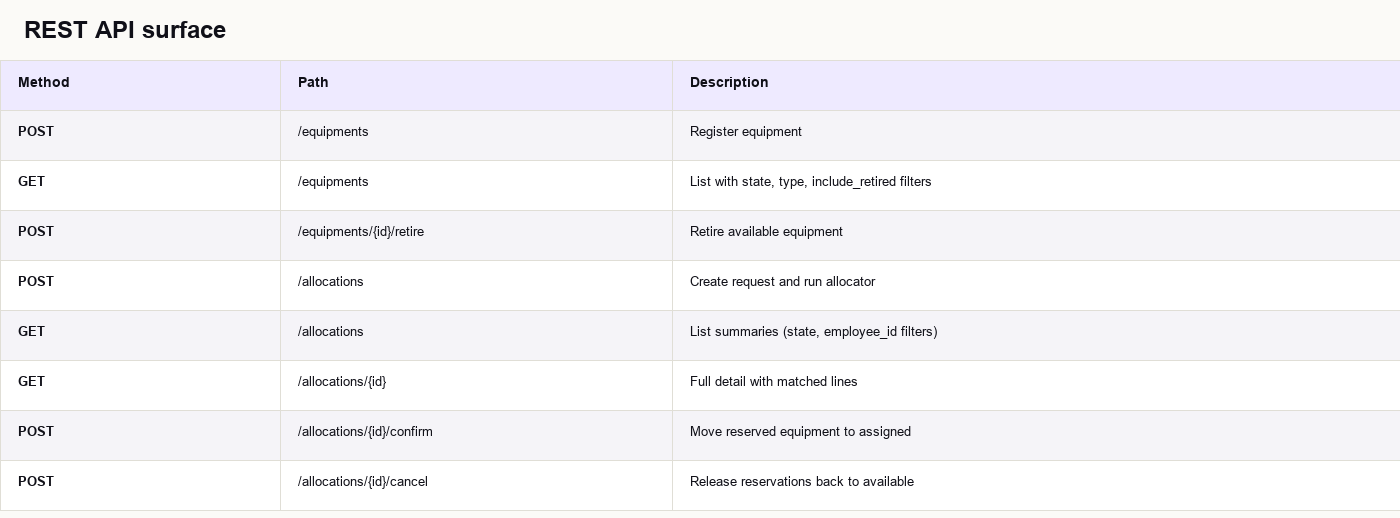This screenshot has width=1400, height=518.
Task: Select /allocations path in List summaries row
Action: (x=331, y=331)
